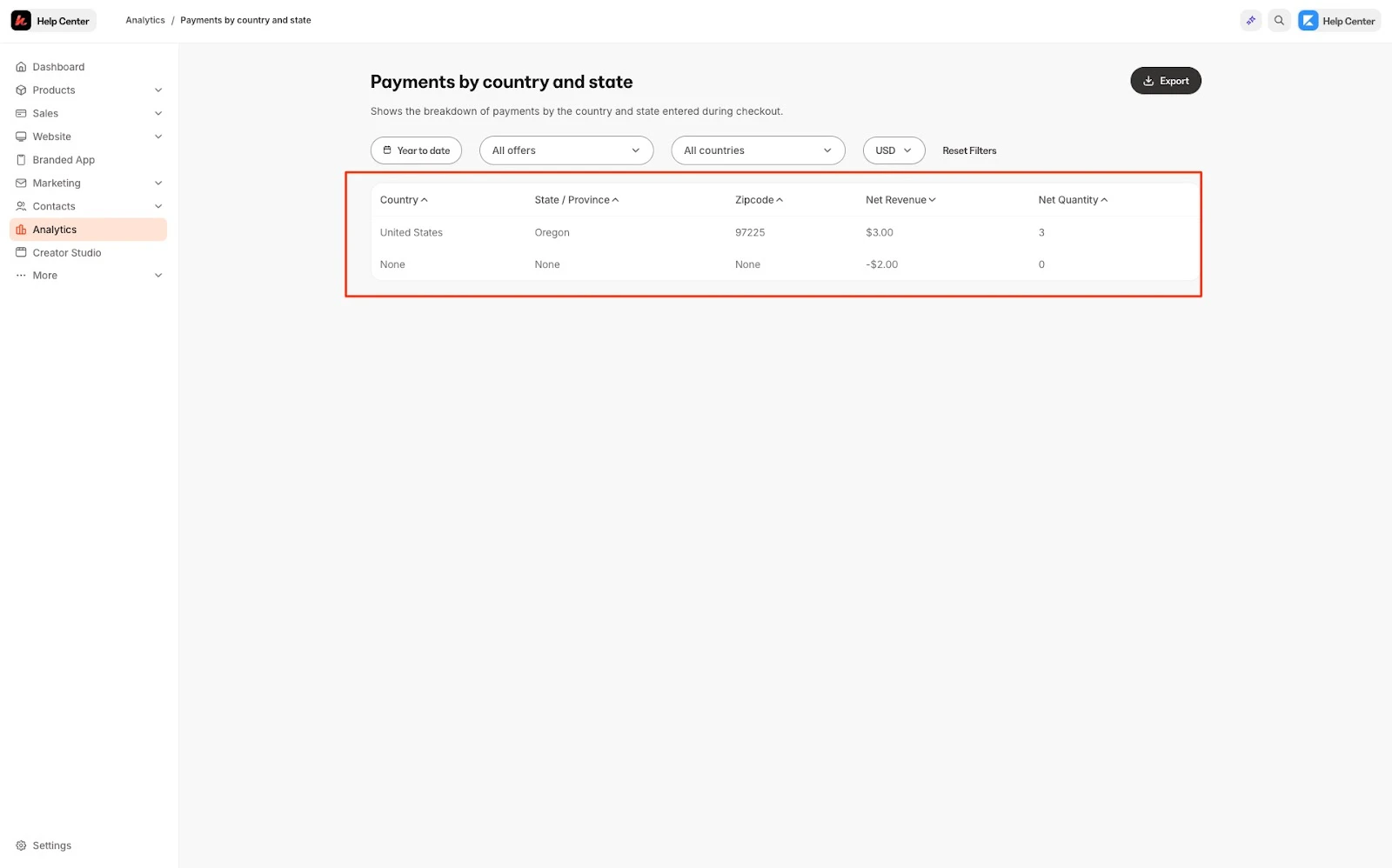
Task: Click the Analytics bar-chart icon
Action: pyautogui.click(x=20, y=229)
